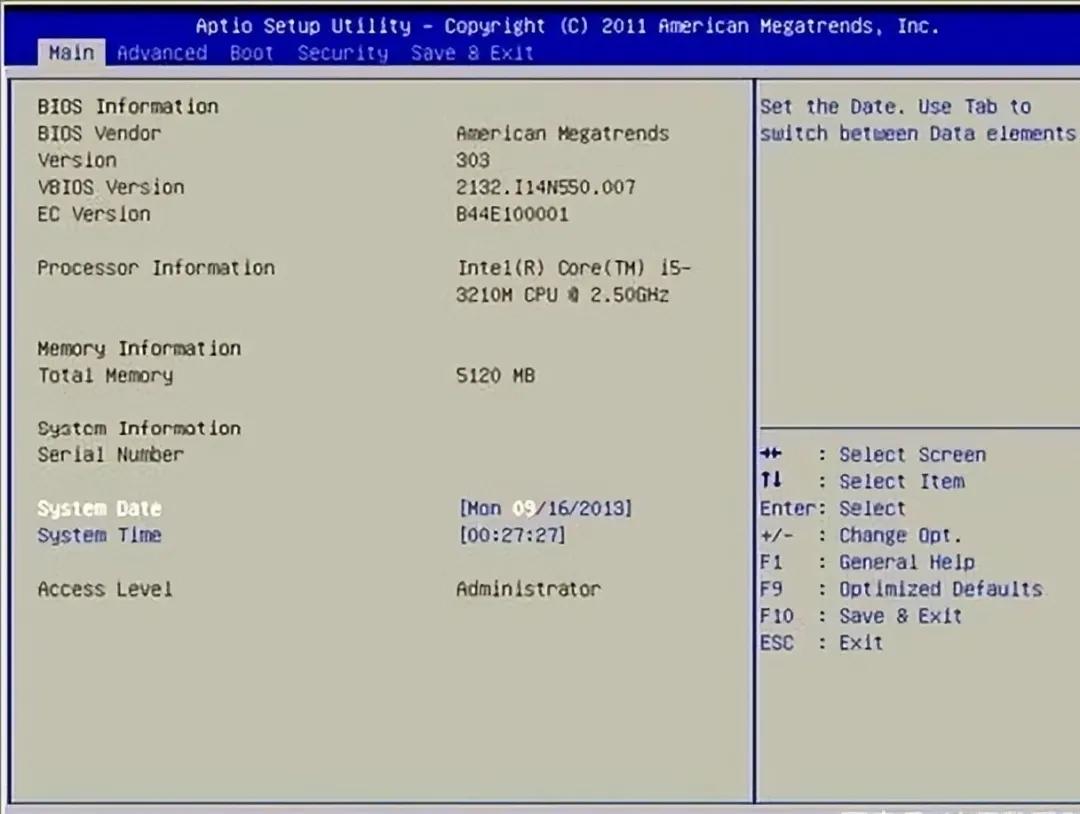
Task: Click the BIOS Information heading
Action: [128, 106]
